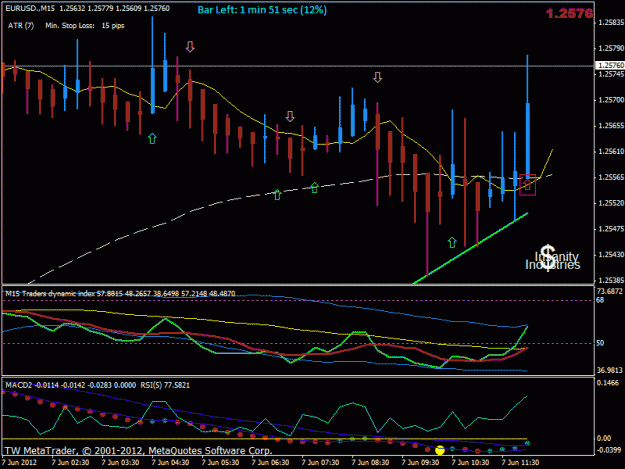The image size is (625, 469).
Task: Click the large red 1.2576 price display
Action: [569, 14]
